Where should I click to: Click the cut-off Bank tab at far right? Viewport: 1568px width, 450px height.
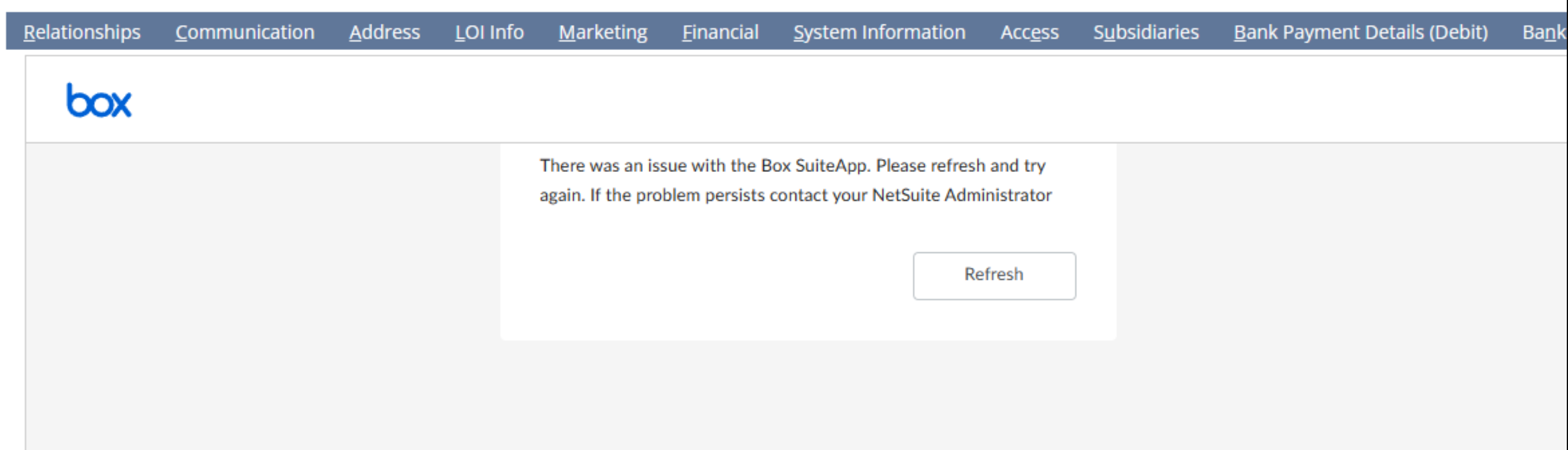1544,32
